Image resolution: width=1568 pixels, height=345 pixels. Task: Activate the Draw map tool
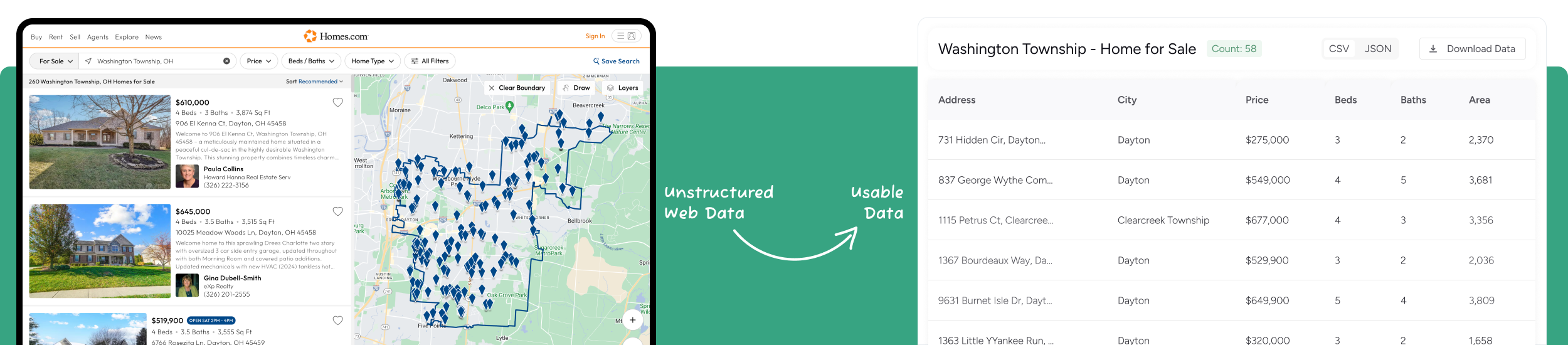tap(576, 88)
